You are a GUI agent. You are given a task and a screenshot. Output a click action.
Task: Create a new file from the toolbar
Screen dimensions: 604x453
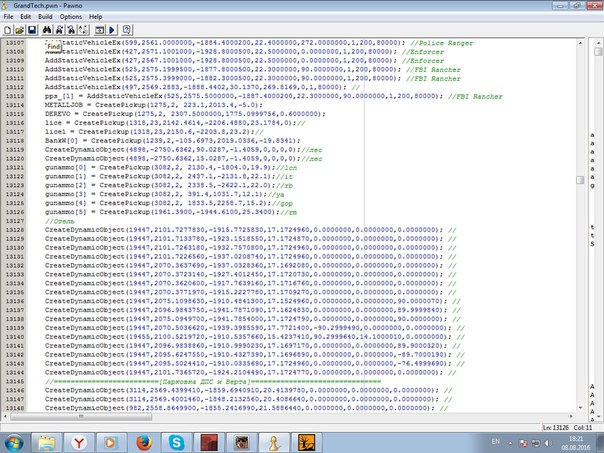tap(7, 30)
